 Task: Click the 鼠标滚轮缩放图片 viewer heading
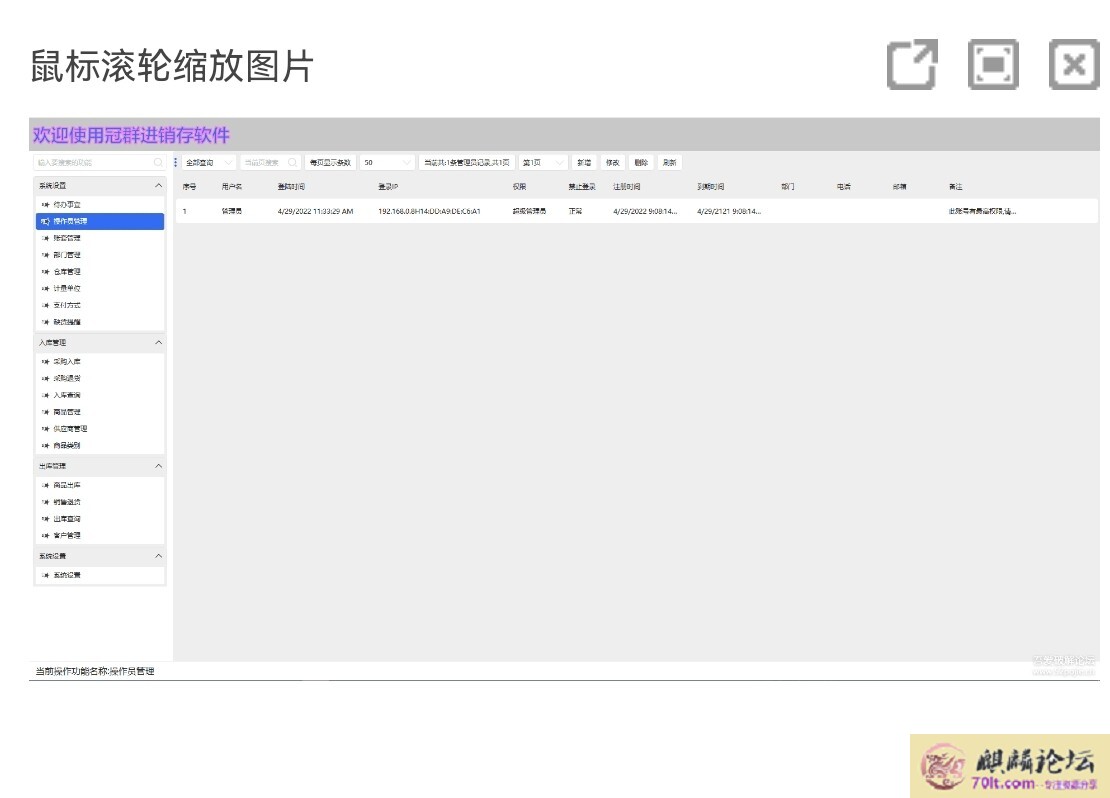coord(172,66)
